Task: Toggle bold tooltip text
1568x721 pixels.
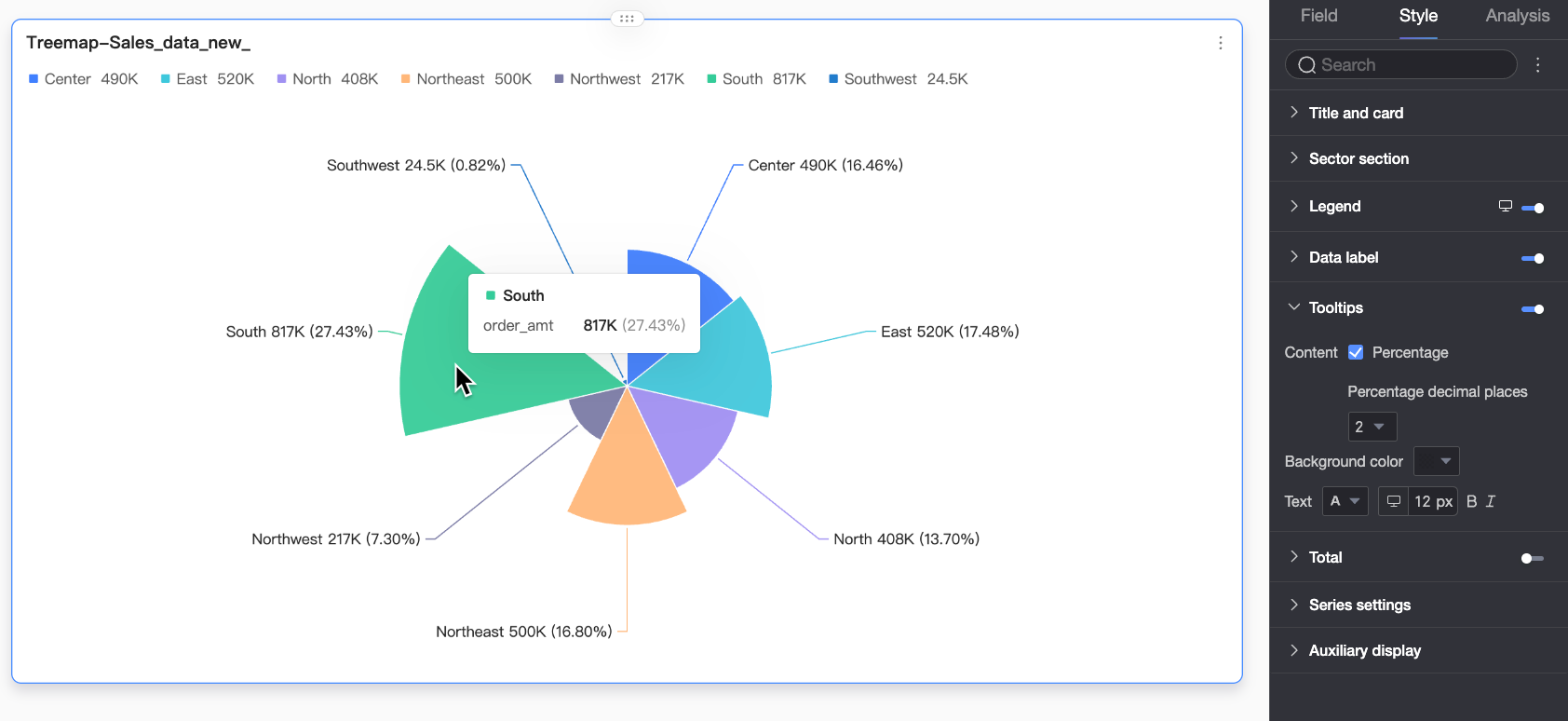Action: (x=1471, y=501)
